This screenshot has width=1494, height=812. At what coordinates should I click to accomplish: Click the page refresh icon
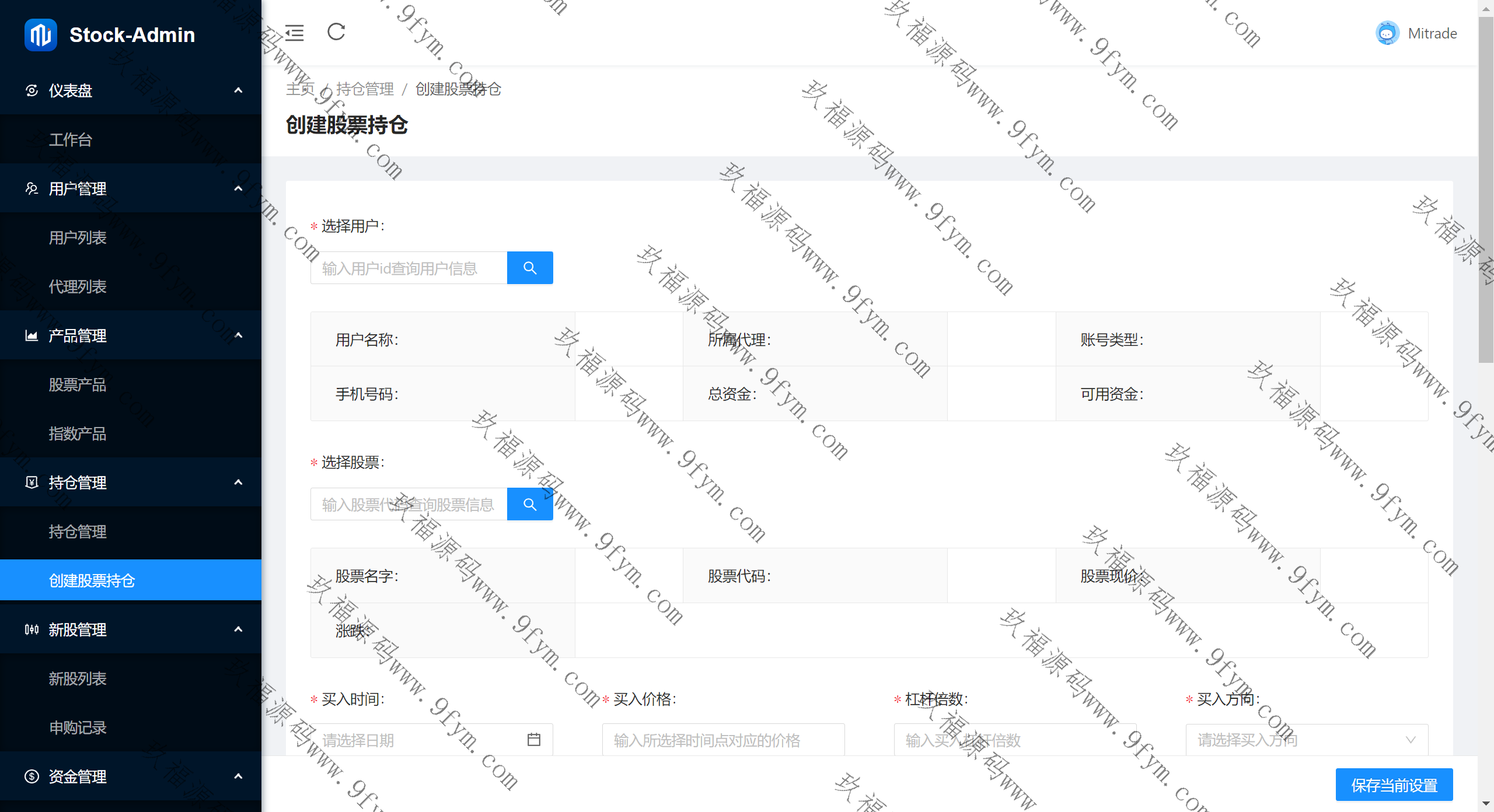336,32
